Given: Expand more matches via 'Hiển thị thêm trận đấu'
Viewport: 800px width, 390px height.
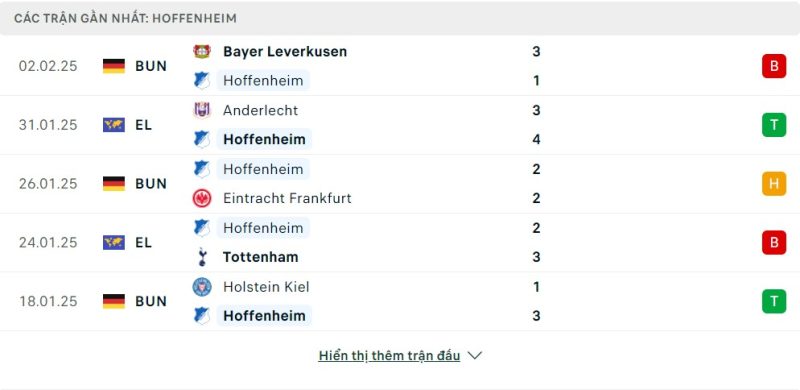Looking at the screenshot, I should (x=389, y=356).
